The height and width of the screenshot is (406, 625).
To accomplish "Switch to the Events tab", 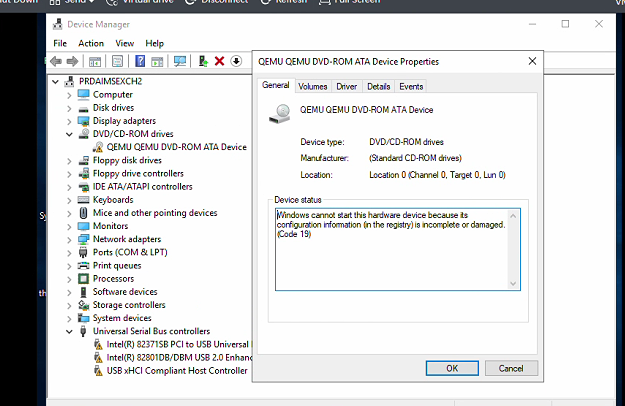I will pyautogui.click(x=411, y=86).
